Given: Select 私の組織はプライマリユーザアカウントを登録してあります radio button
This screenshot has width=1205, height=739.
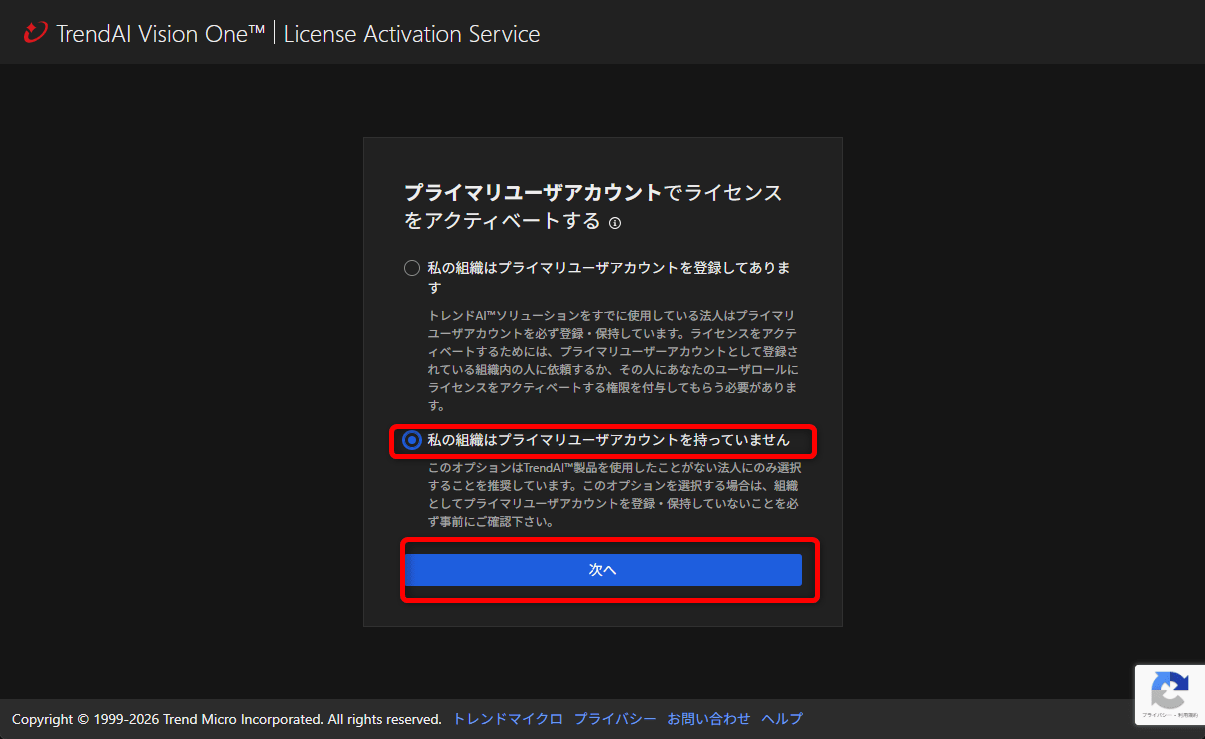Looking at the screenshot, I should [x=412, y=268].
